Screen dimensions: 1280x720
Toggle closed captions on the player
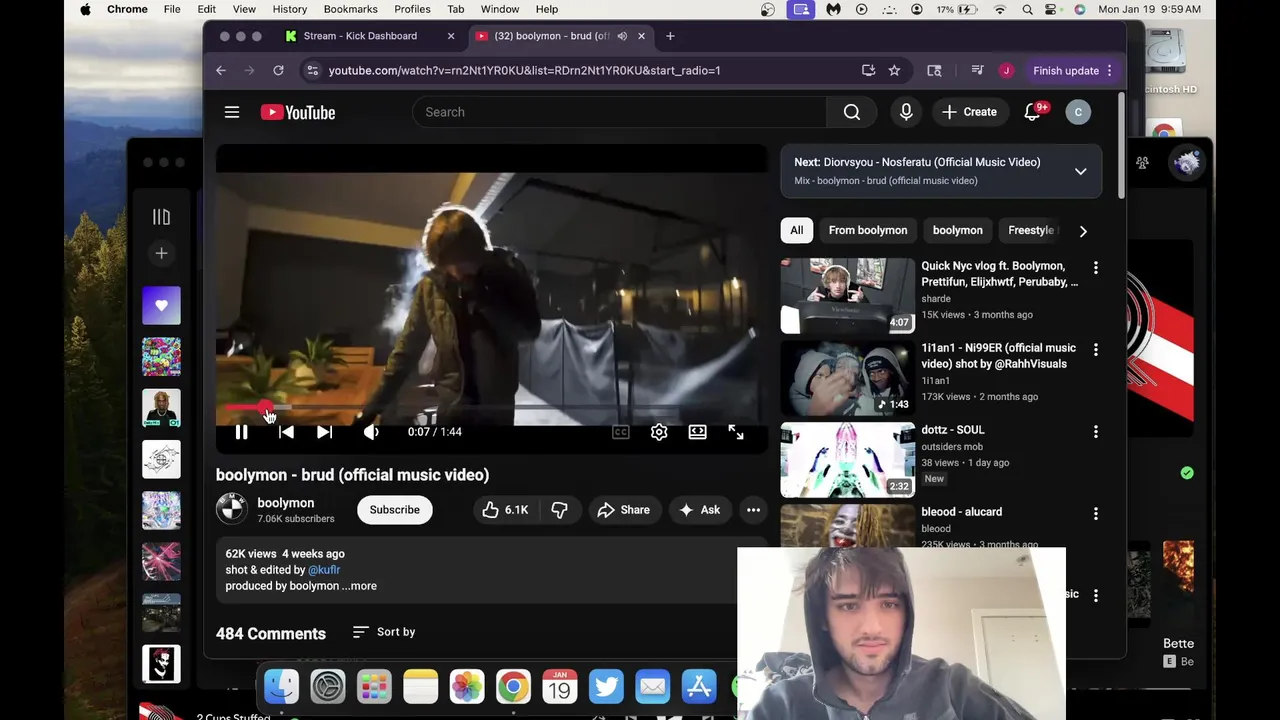pos(621,432)
